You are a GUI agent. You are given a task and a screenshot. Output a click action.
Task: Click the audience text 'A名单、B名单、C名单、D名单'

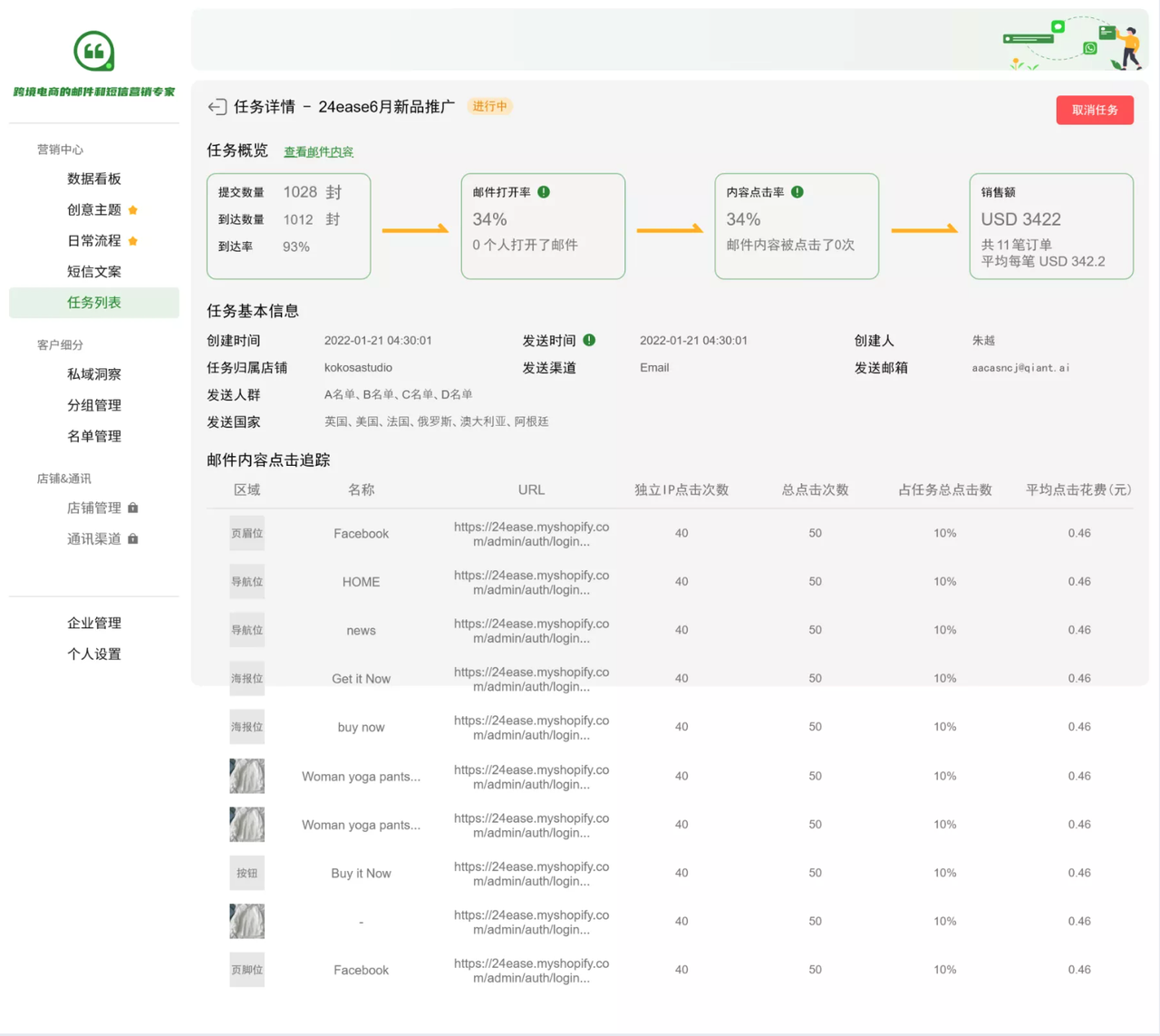(x=398, y=394)
